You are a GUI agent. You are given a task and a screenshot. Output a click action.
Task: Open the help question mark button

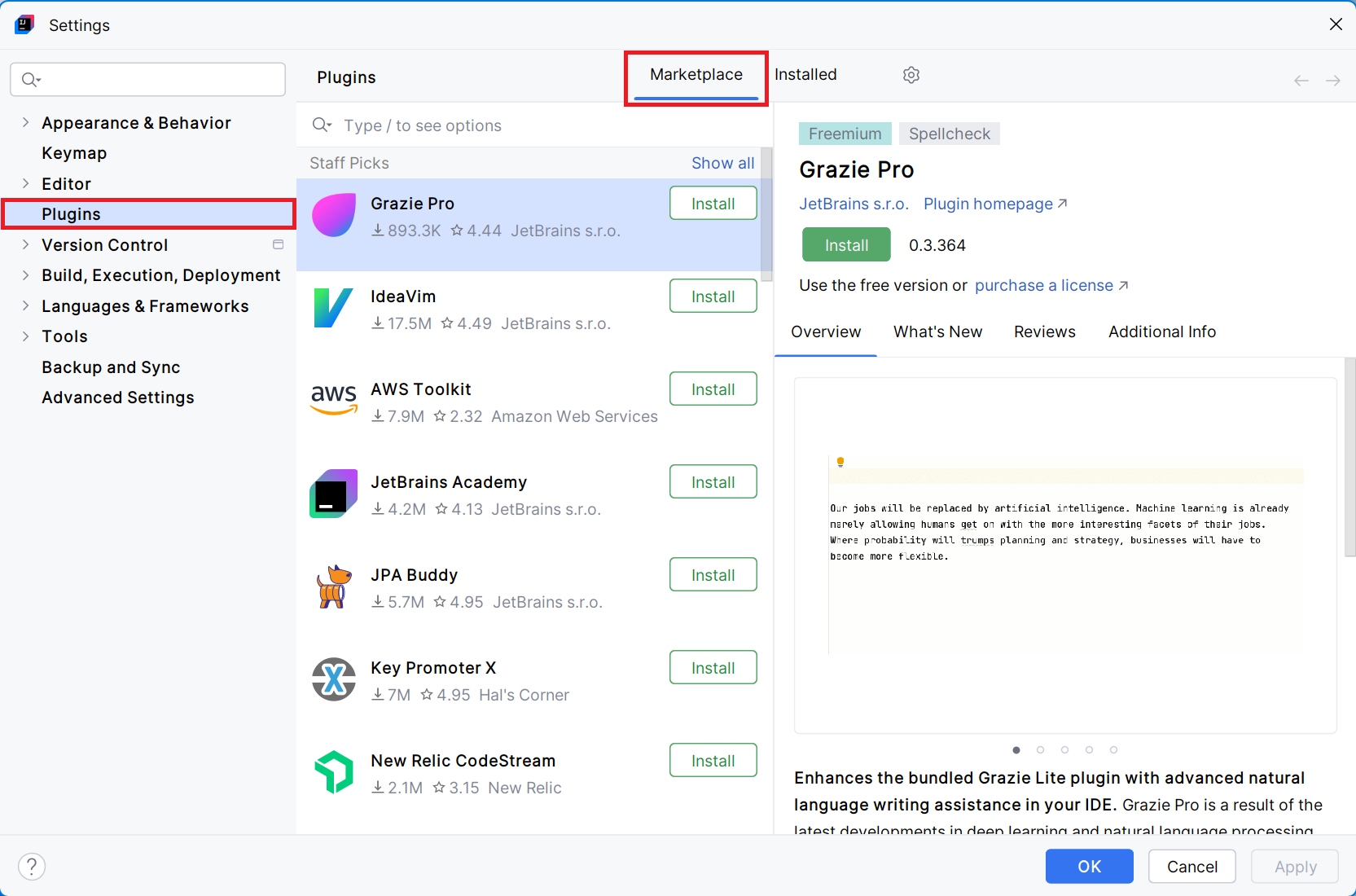32,867
